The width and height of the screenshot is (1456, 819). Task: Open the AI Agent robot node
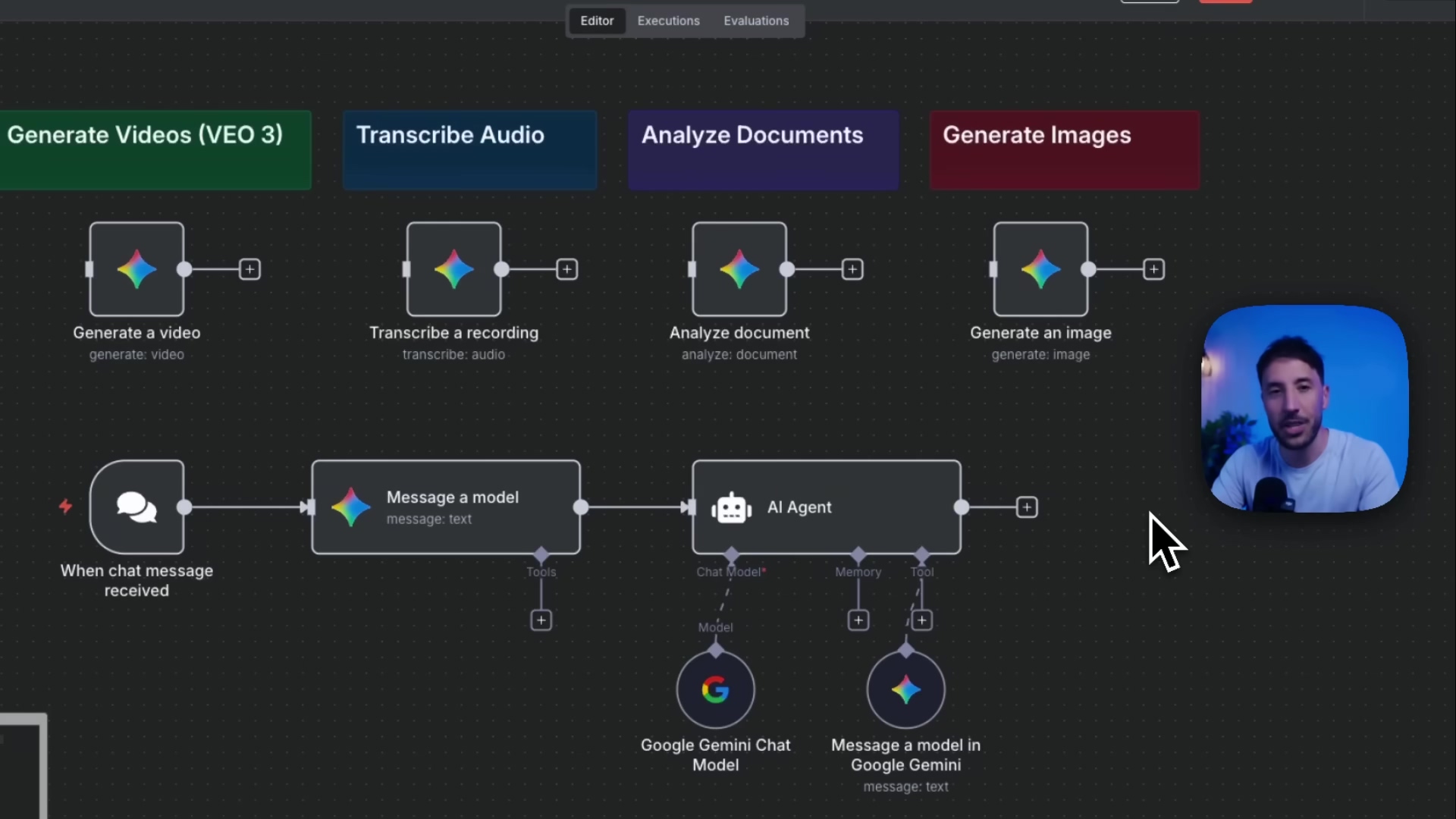pyautogui.click(x=826, y=507)
